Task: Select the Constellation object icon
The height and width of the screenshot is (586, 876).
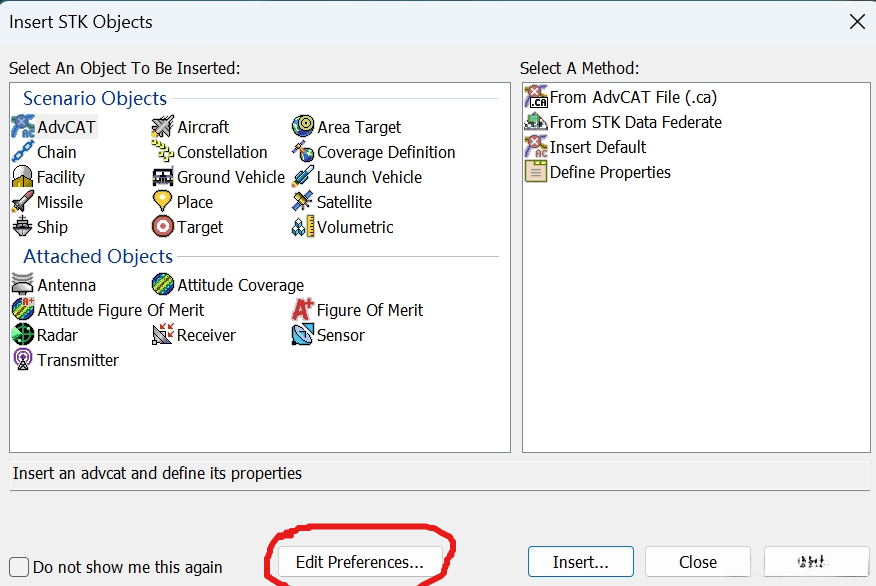Action: [163, 152]
